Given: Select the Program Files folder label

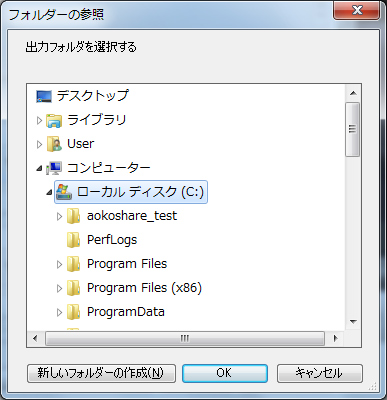Looking at the screenshot, I should [x=127, y=264].
